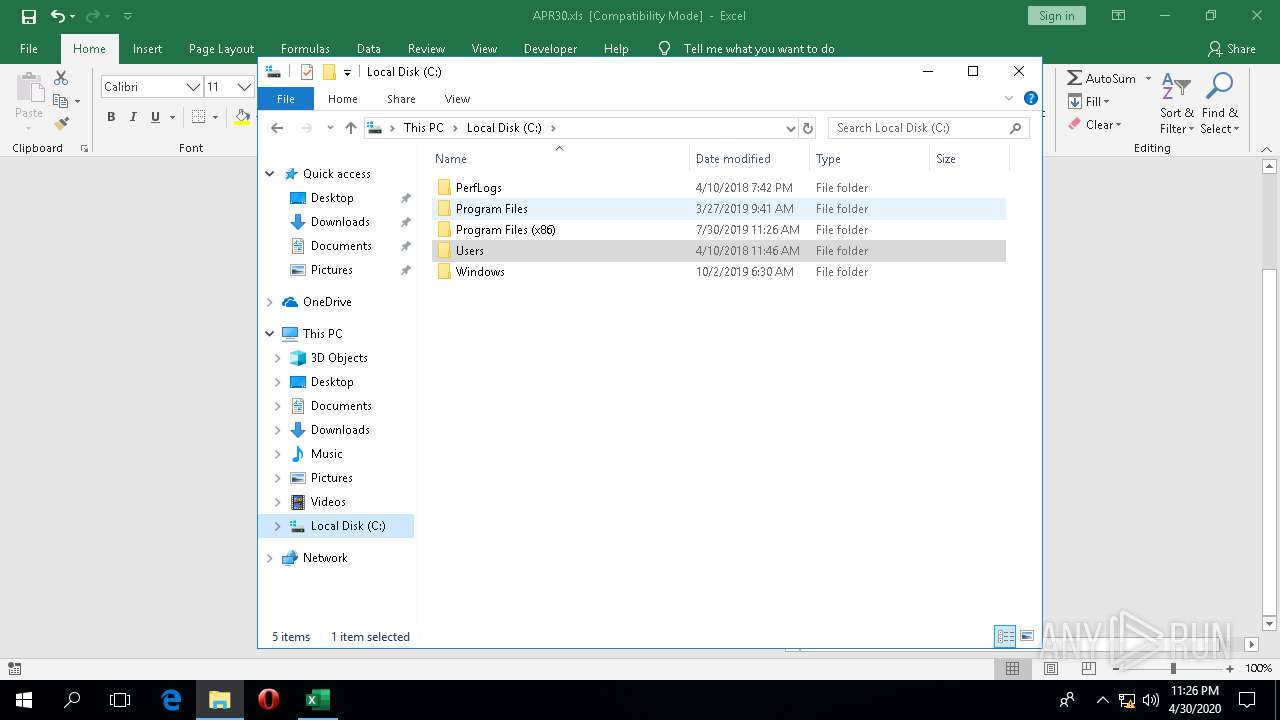Refresh the Local Disk (C:) folder view
Image resolution: width=1280 pixels, height=720 pixels.
click(808, 128)
